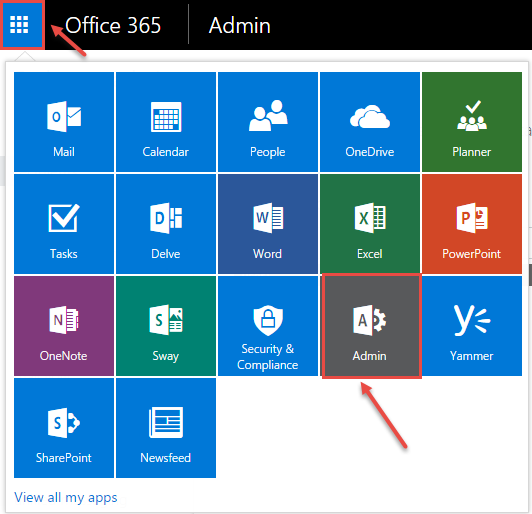Toggle the app launcher waffle button

click(22, 25)
